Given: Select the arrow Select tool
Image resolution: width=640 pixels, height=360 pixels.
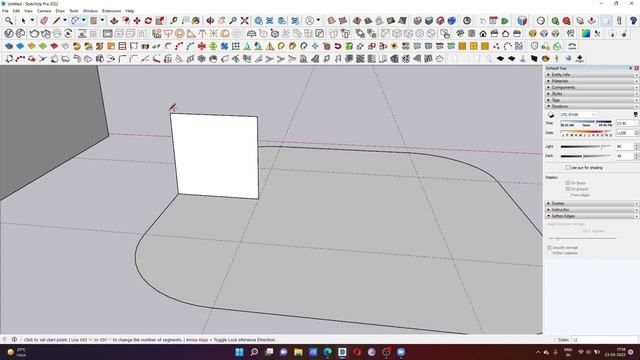Looking at the screenshot, I should click(23, 20).
